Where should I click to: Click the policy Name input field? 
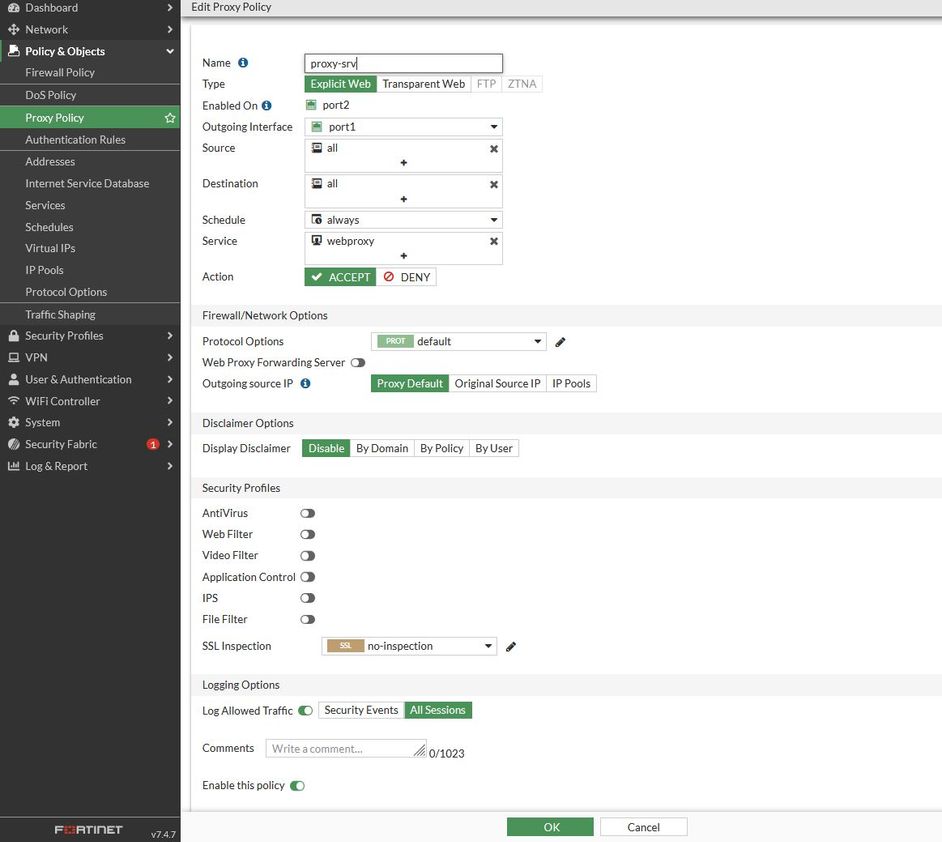tap(403, 63)
